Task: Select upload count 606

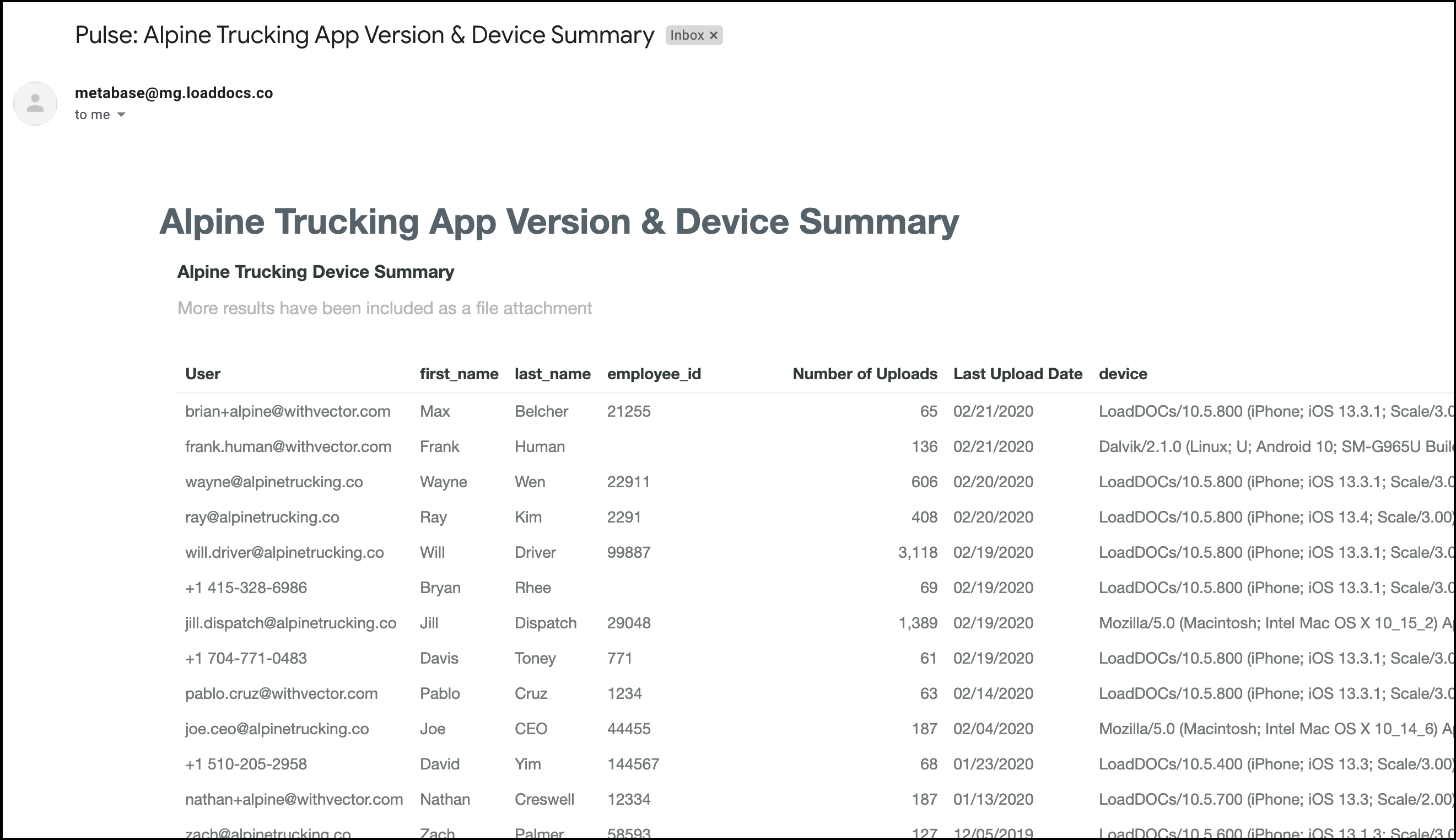Action: point(924,482)
